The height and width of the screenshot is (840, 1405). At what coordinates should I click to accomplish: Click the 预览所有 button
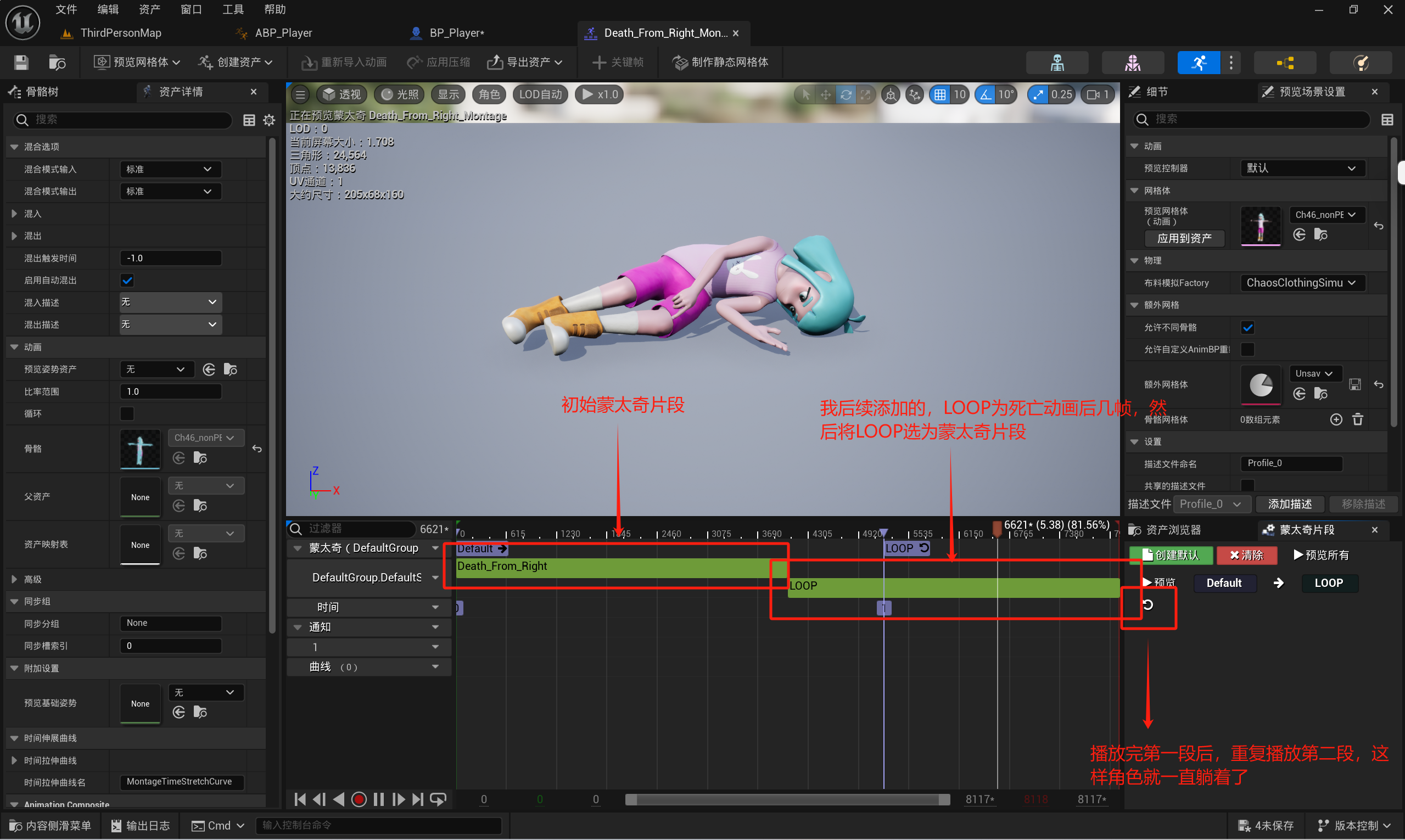point(1320,555)
